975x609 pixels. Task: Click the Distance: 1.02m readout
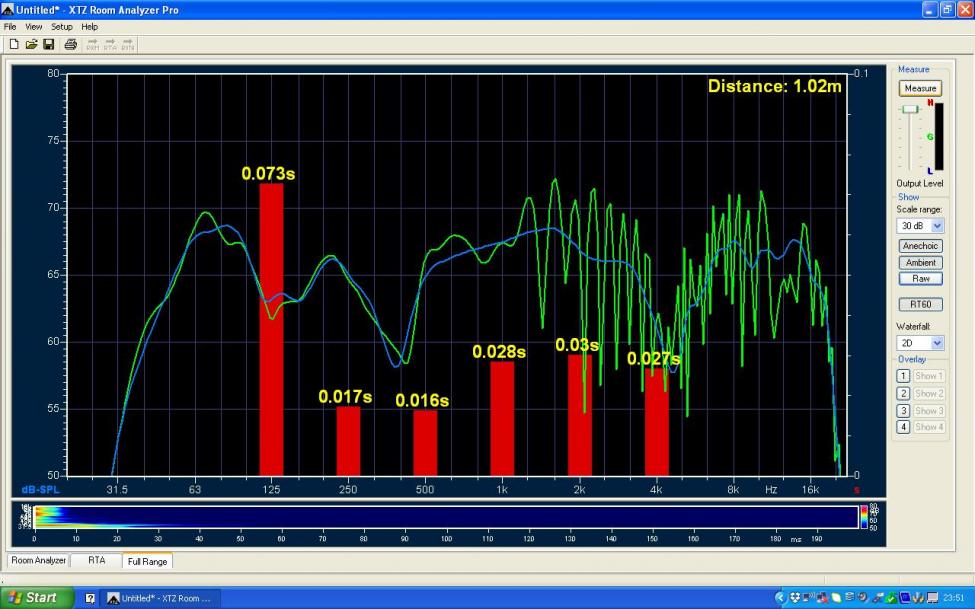[x=774, y=86]
